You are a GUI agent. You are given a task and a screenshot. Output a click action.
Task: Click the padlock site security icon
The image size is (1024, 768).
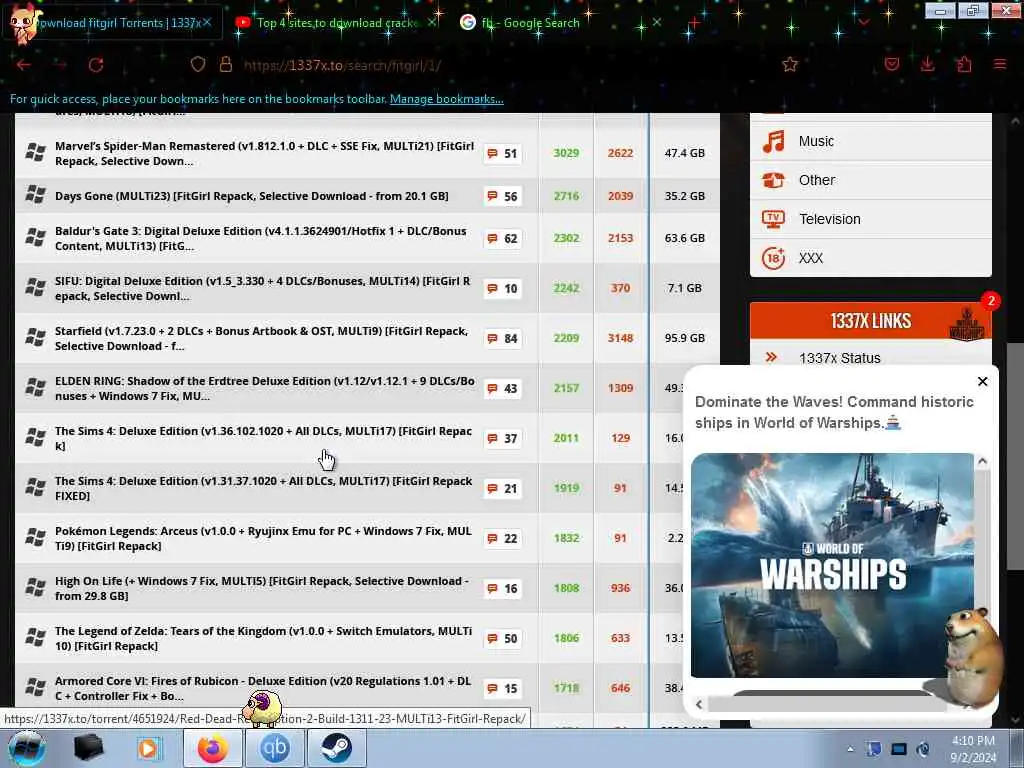[226, 64]
